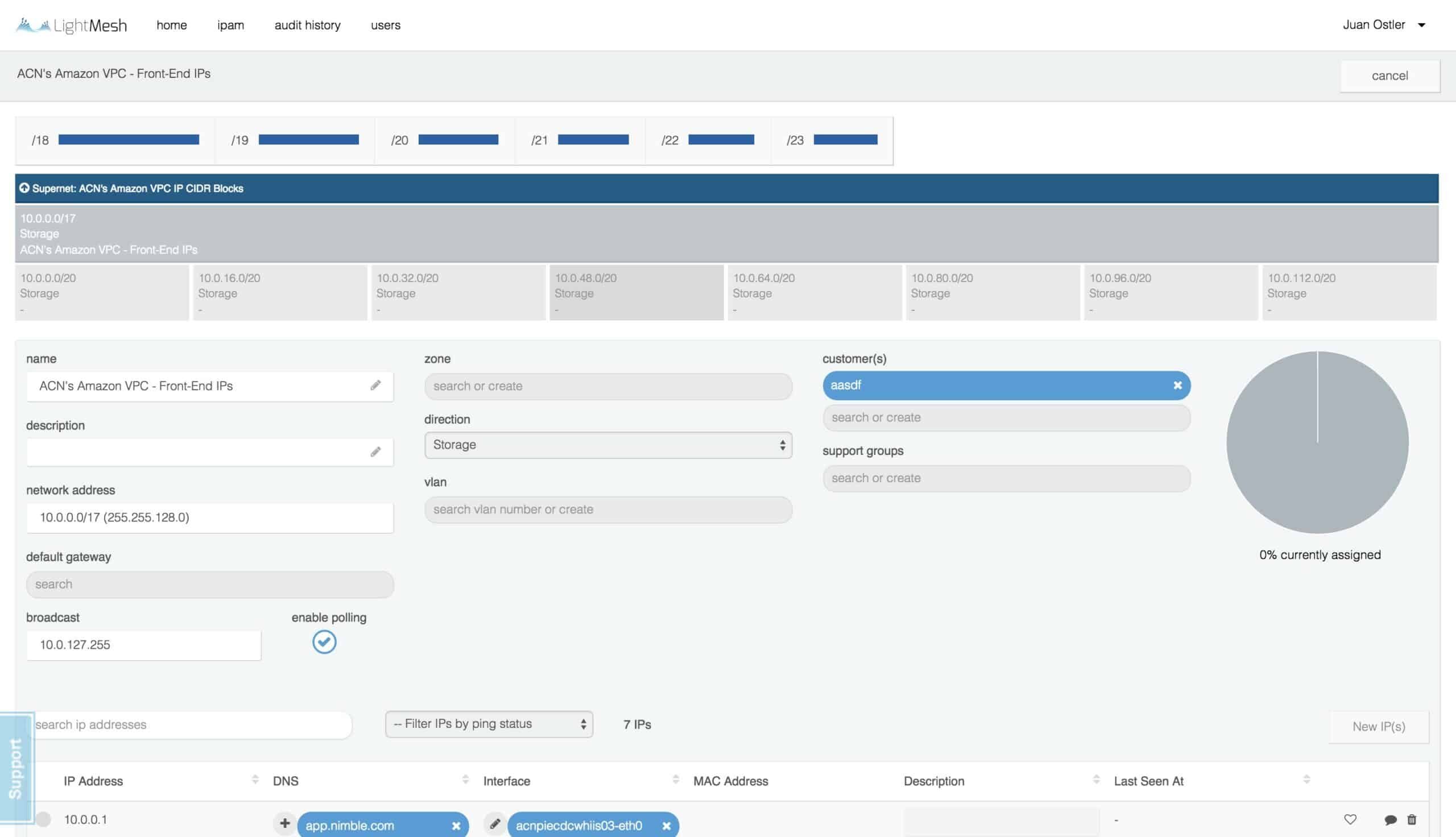Screen dimensions: 1456x837
Task: Go to the home menu item
Action: tap(172, 25)
